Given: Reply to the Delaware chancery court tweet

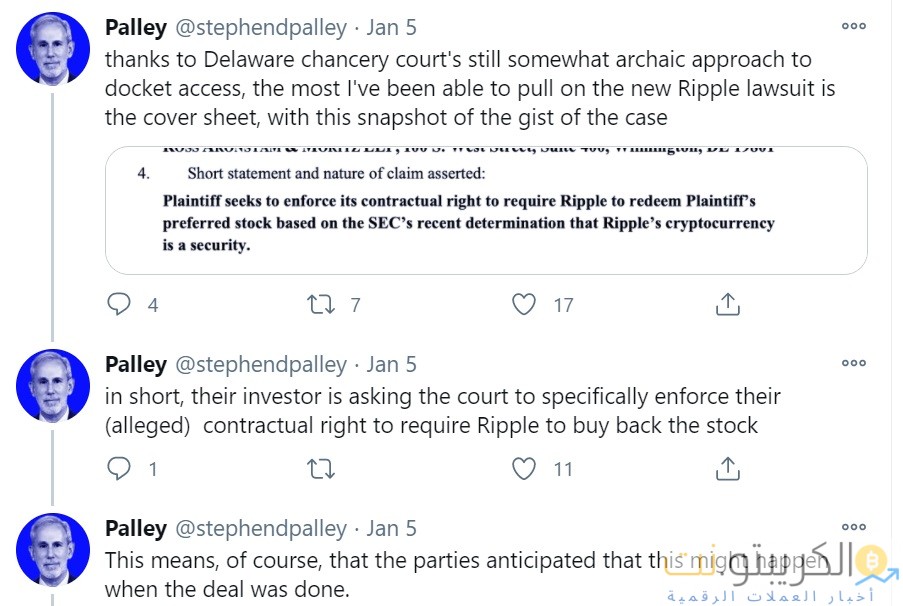Looking at the screenshot, I should coord(119,304).
